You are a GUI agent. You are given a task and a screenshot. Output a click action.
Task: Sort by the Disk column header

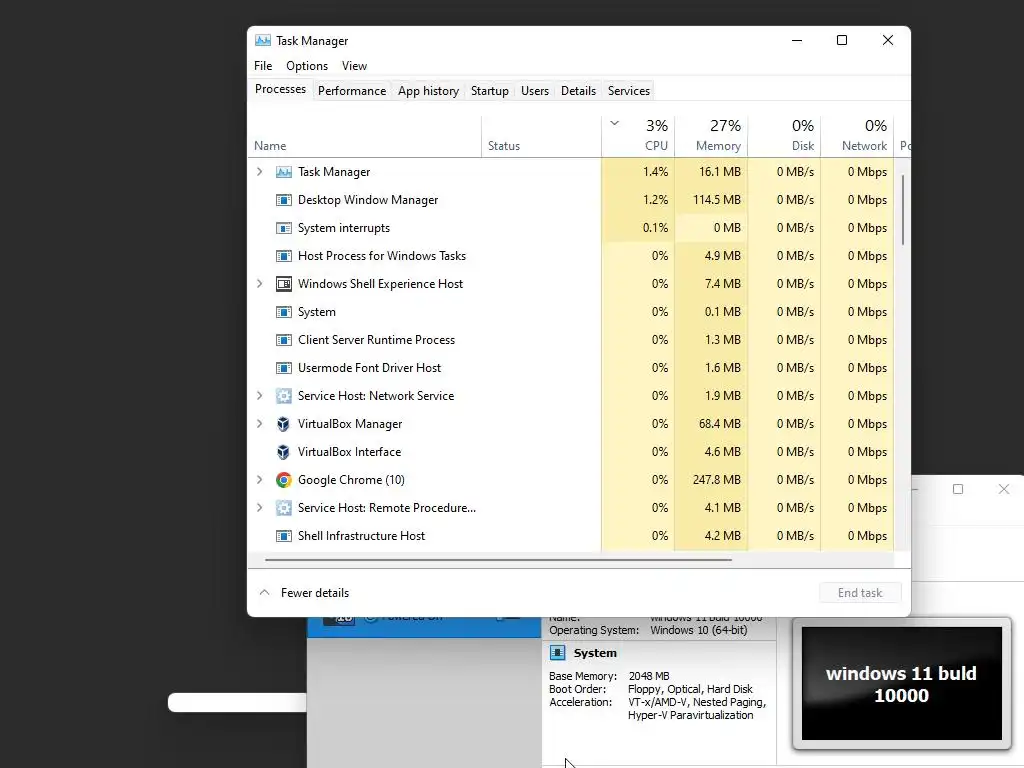pyautogui.click(x=784, y=136)
